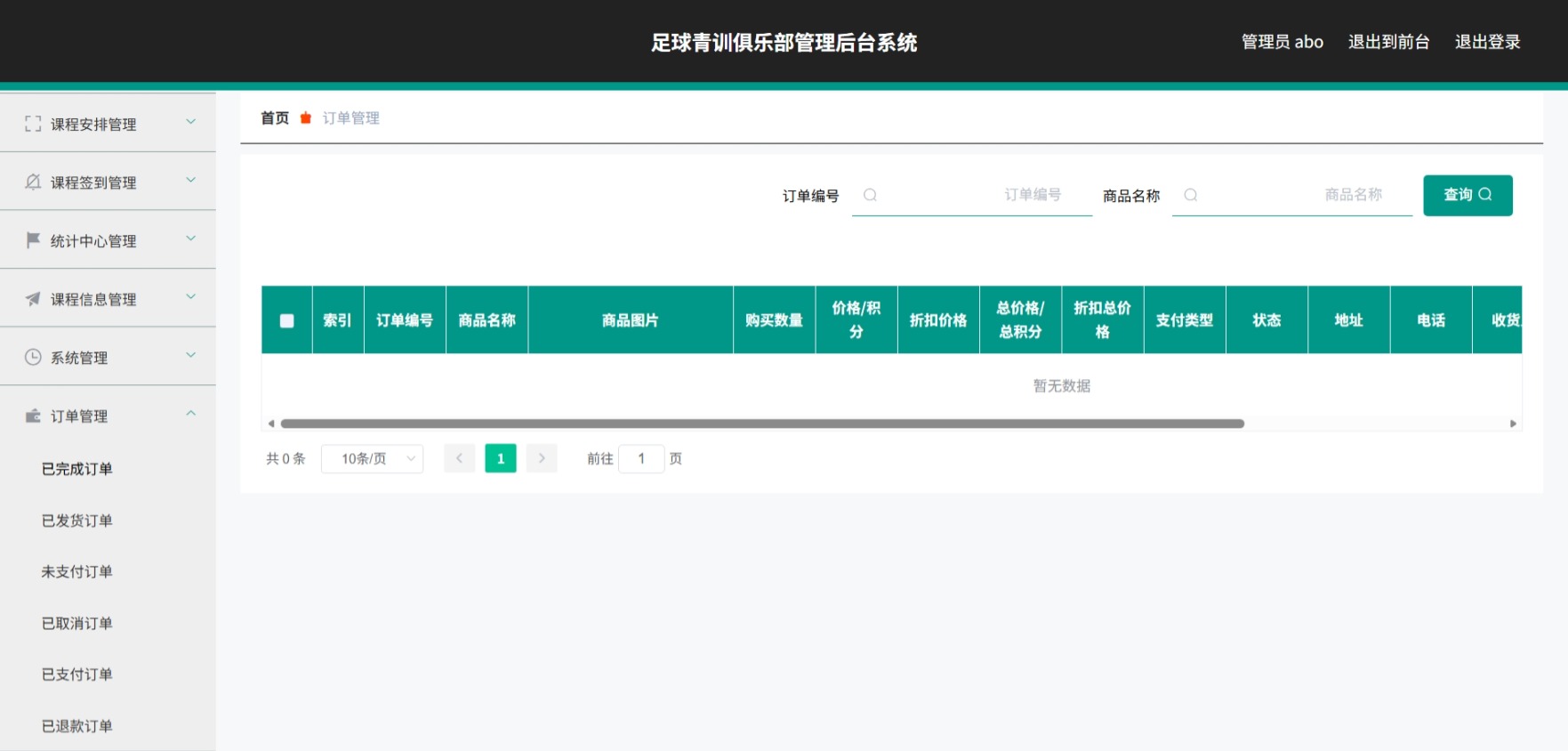This screenshot has height=751, width=1568.
Task: Click the 订单管理 briefcase icon
Action: [x=33, y=416]
